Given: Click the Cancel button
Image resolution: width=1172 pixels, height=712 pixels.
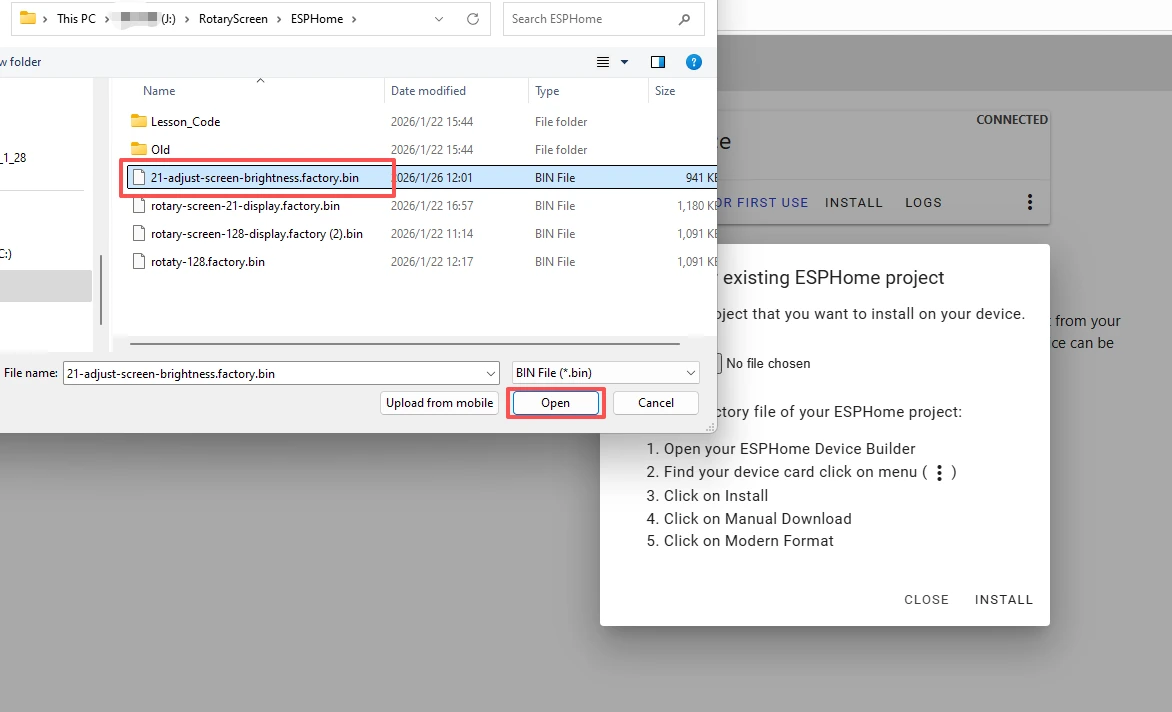Looking at the screenshot, I should tap(655, 403).
